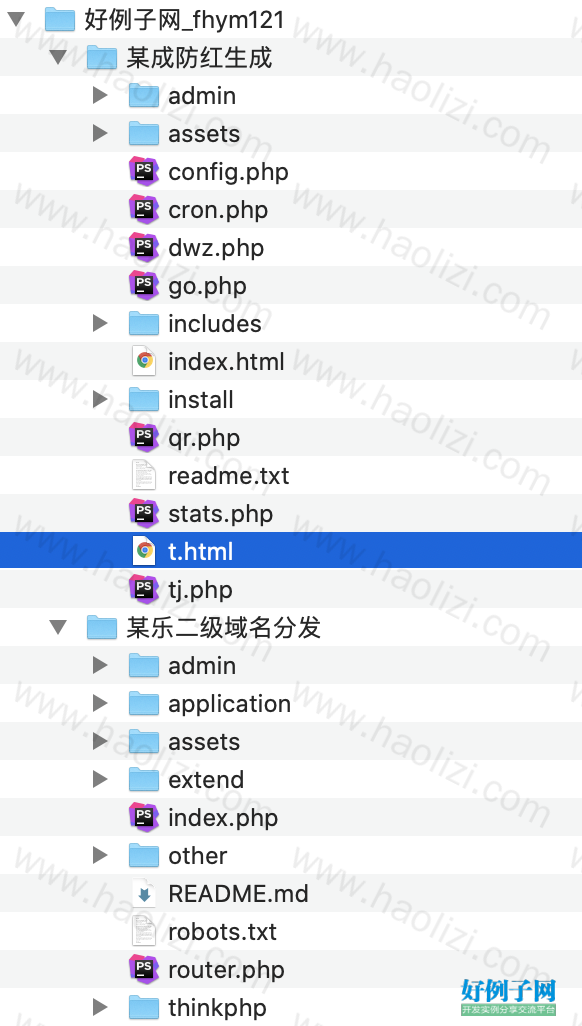This screenshot has width=582, height=1026.
Task: Click the markdown icon of README.md
Action: [x=144, y=893]
